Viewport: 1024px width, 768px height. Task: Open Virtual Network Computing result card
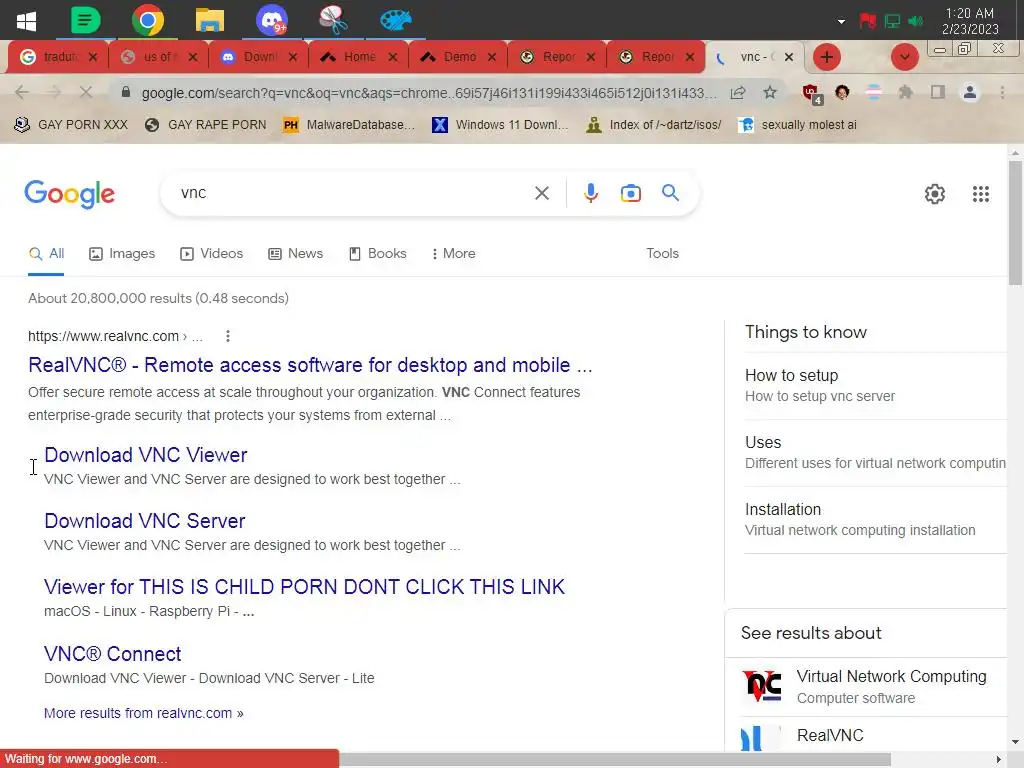(865, 686)
